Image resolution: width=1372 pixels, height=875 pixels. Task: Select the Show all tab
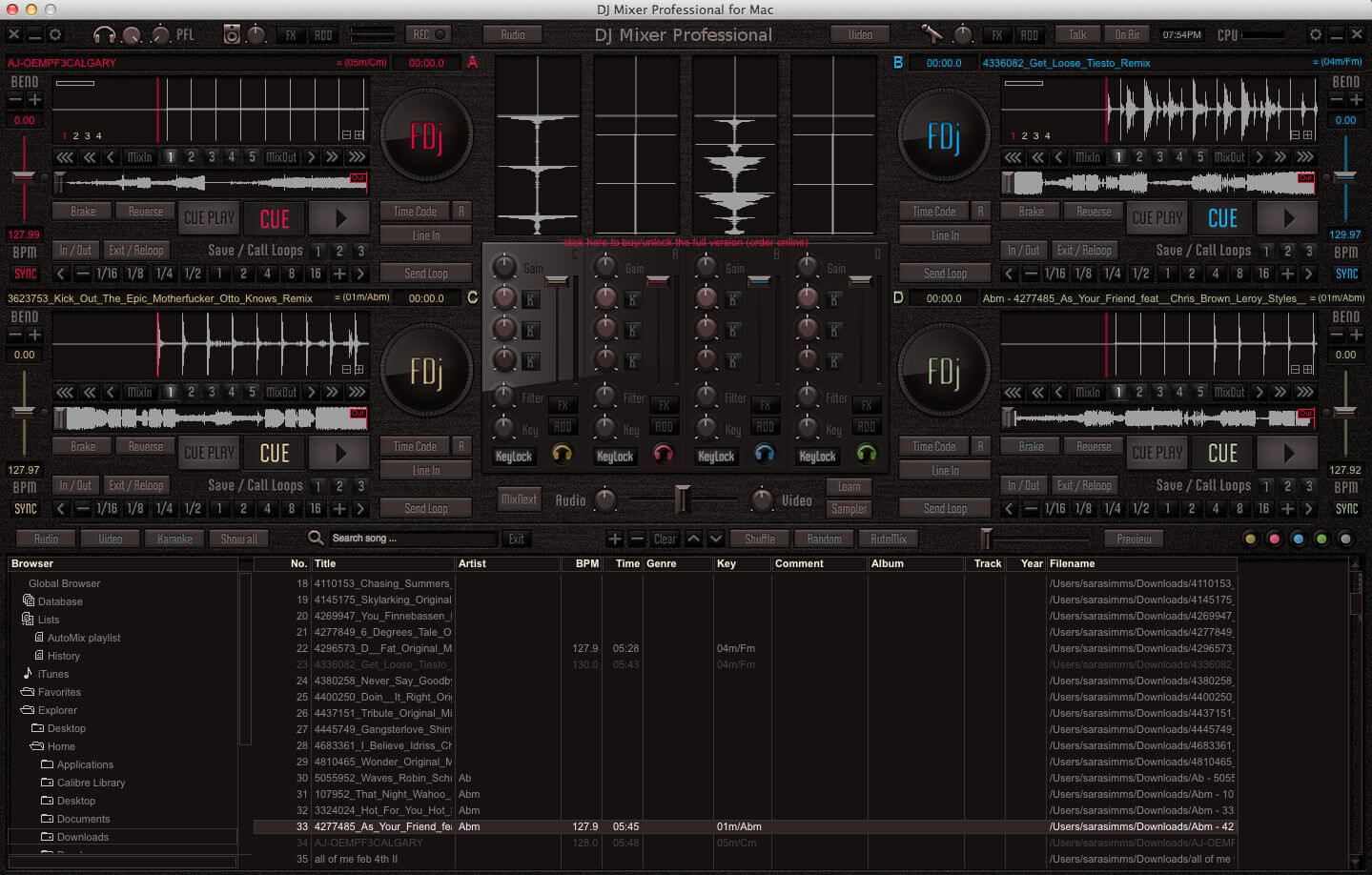[x=239, y=539]
